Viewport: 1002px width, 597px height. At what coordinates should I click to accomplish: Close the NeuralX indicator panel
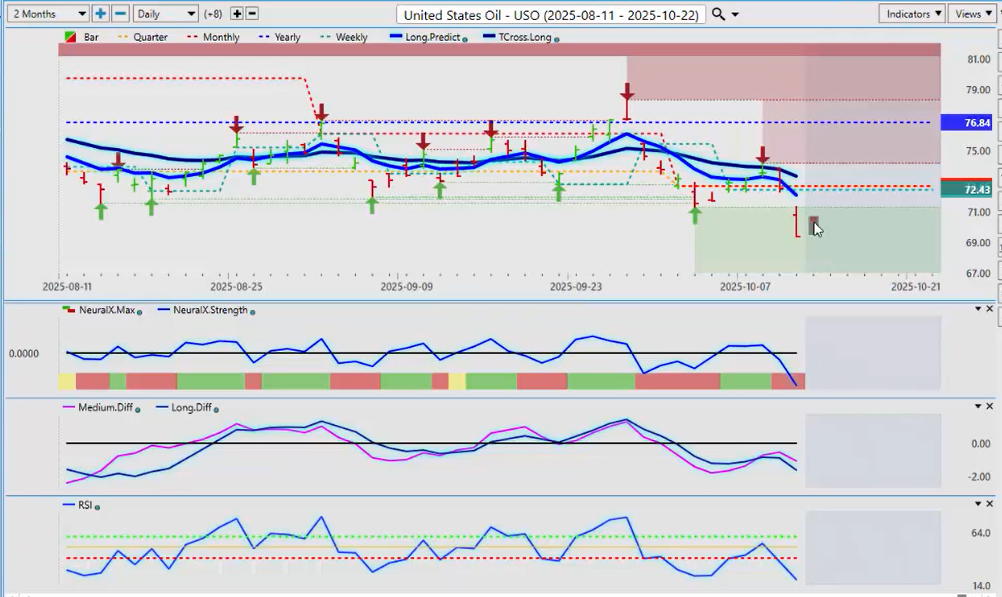tap(990, 309)
